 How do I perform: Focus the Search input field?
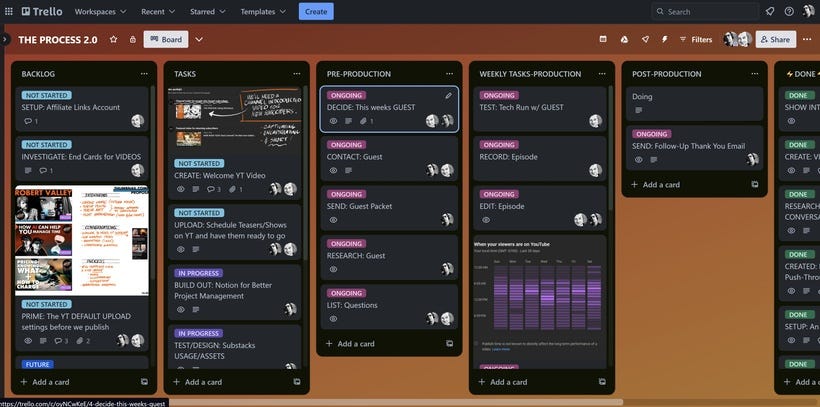705,11
